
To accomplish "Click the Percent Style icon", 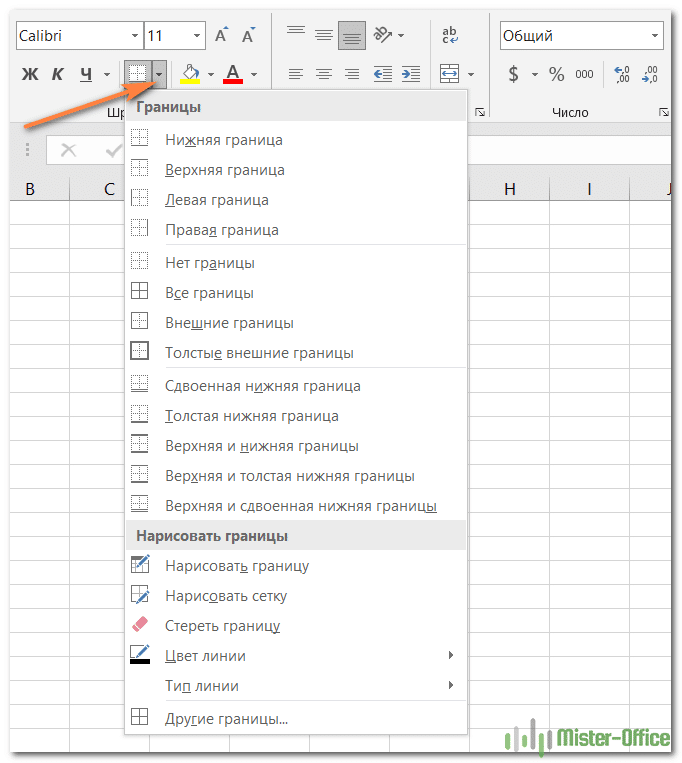I will 556,74.
